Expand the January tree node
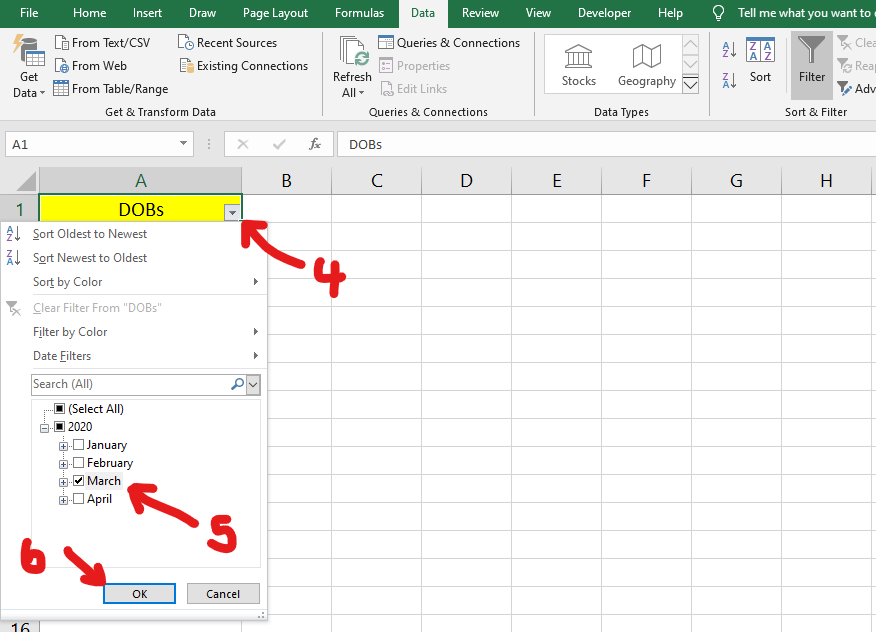This screenshot has width=876, height=632. click(63, 446)
